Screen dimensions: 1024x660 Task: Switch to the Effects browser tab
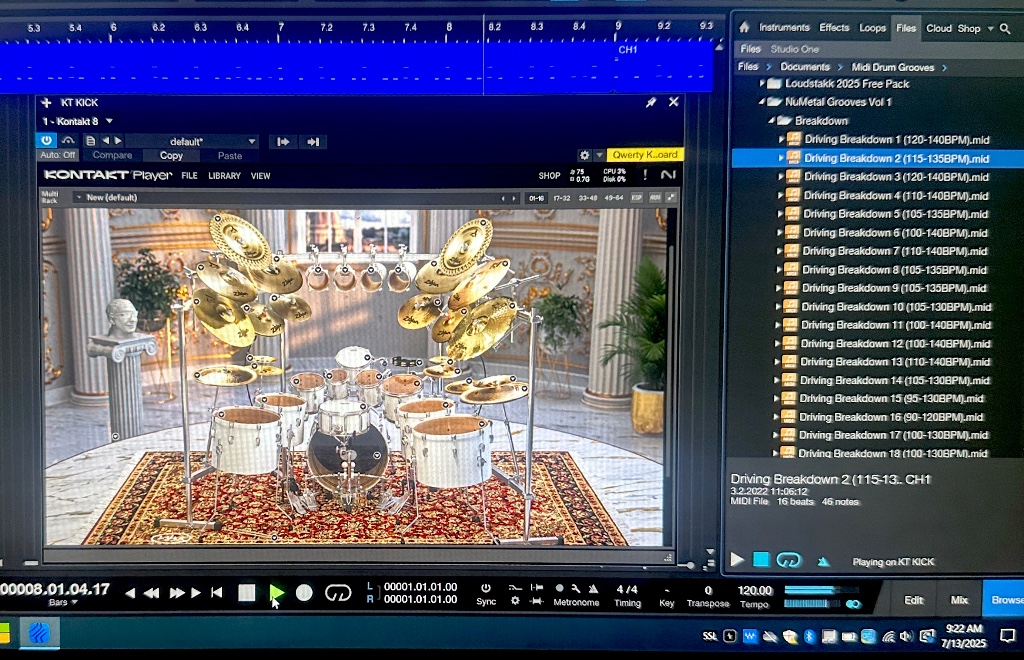834,27
